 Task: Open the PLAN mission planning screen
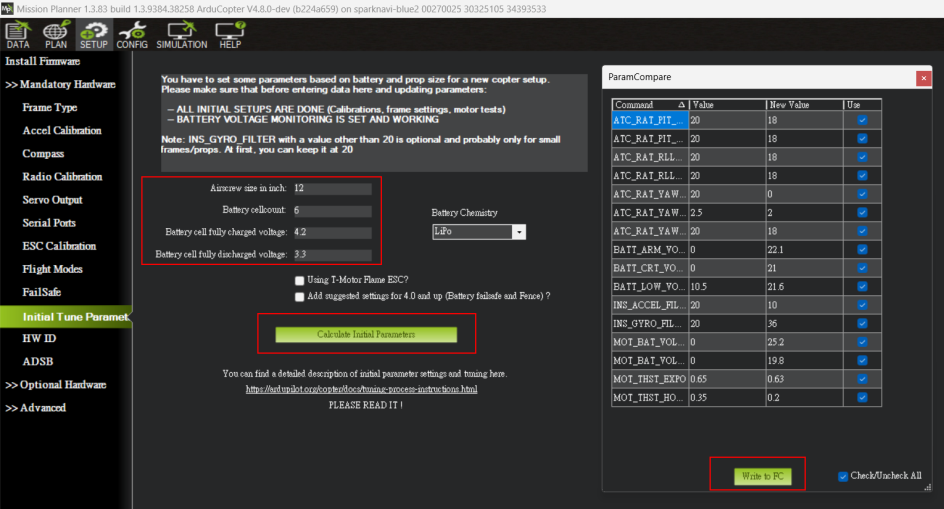click(x=55, y=35)
